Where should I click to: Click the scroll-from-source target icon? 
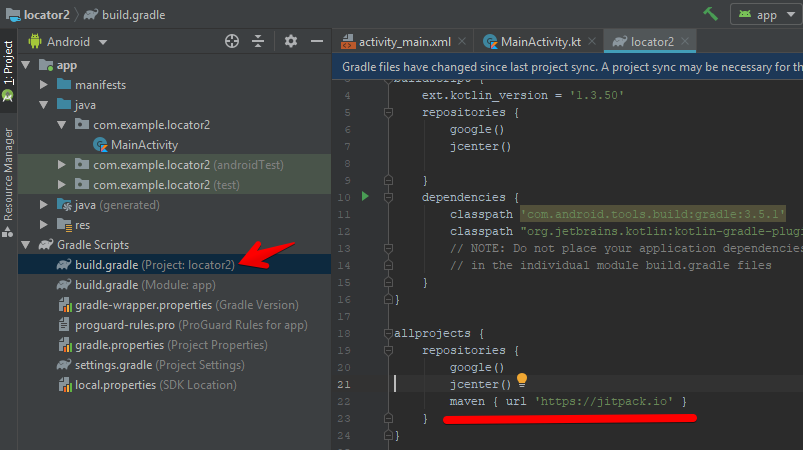(x=232, y=41)
